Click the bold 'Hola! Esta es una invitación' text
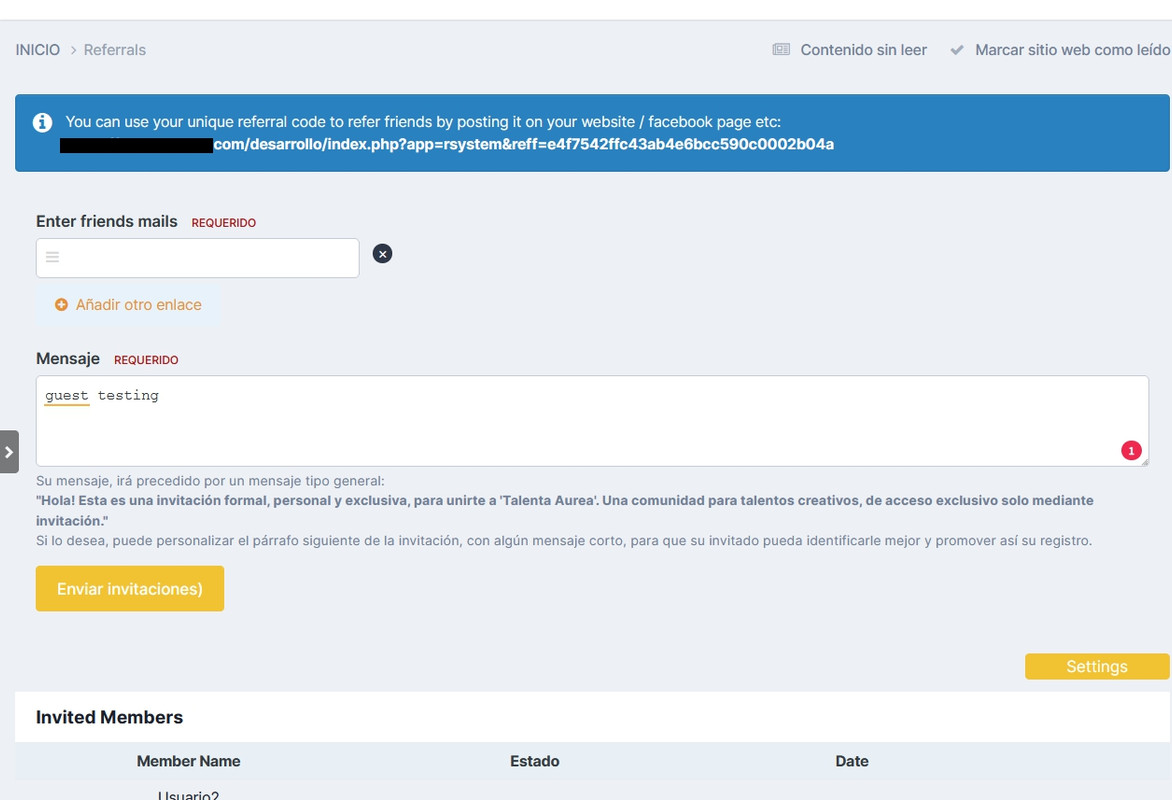 tap(564, 511)
